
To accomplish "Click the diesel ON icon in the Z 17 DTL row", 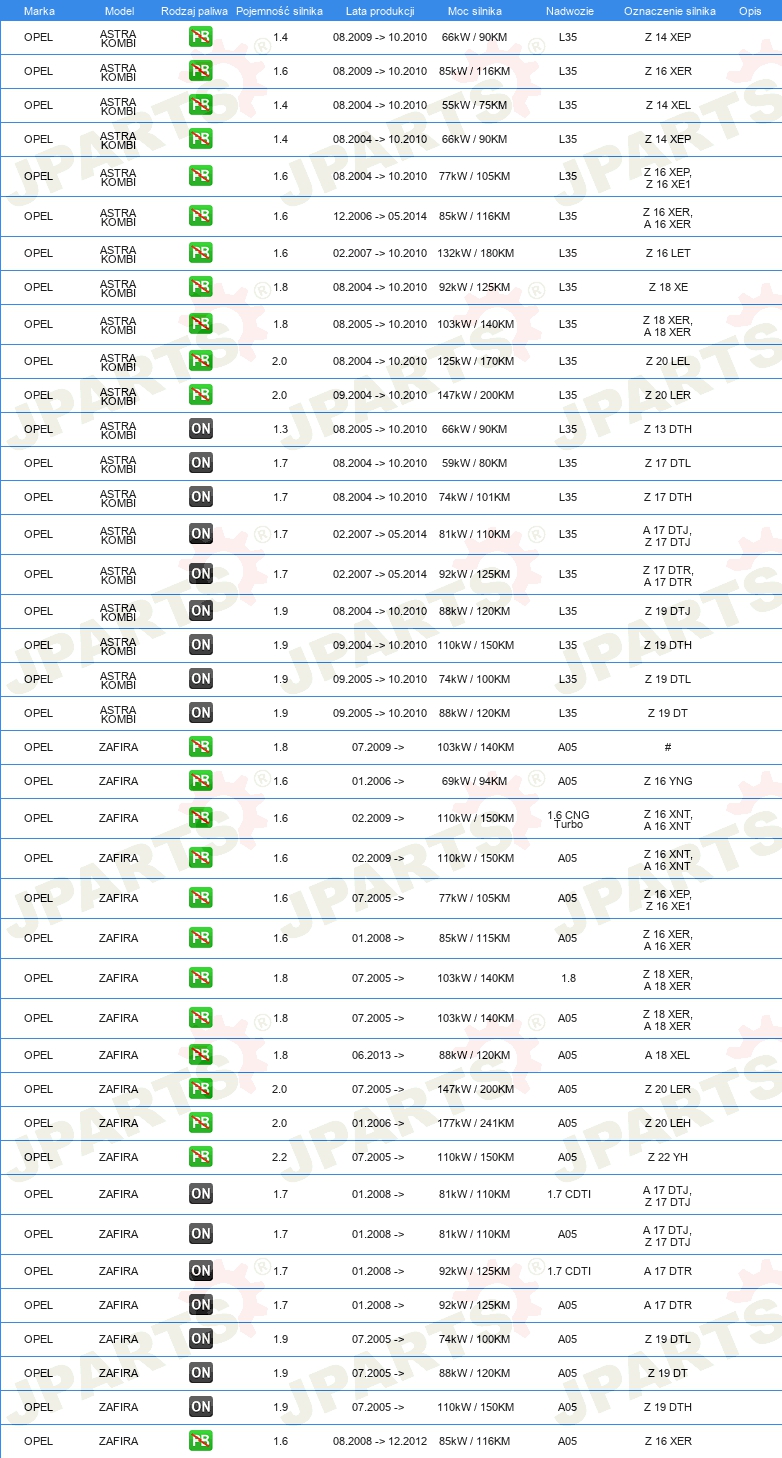I will (x=201, y=463).
